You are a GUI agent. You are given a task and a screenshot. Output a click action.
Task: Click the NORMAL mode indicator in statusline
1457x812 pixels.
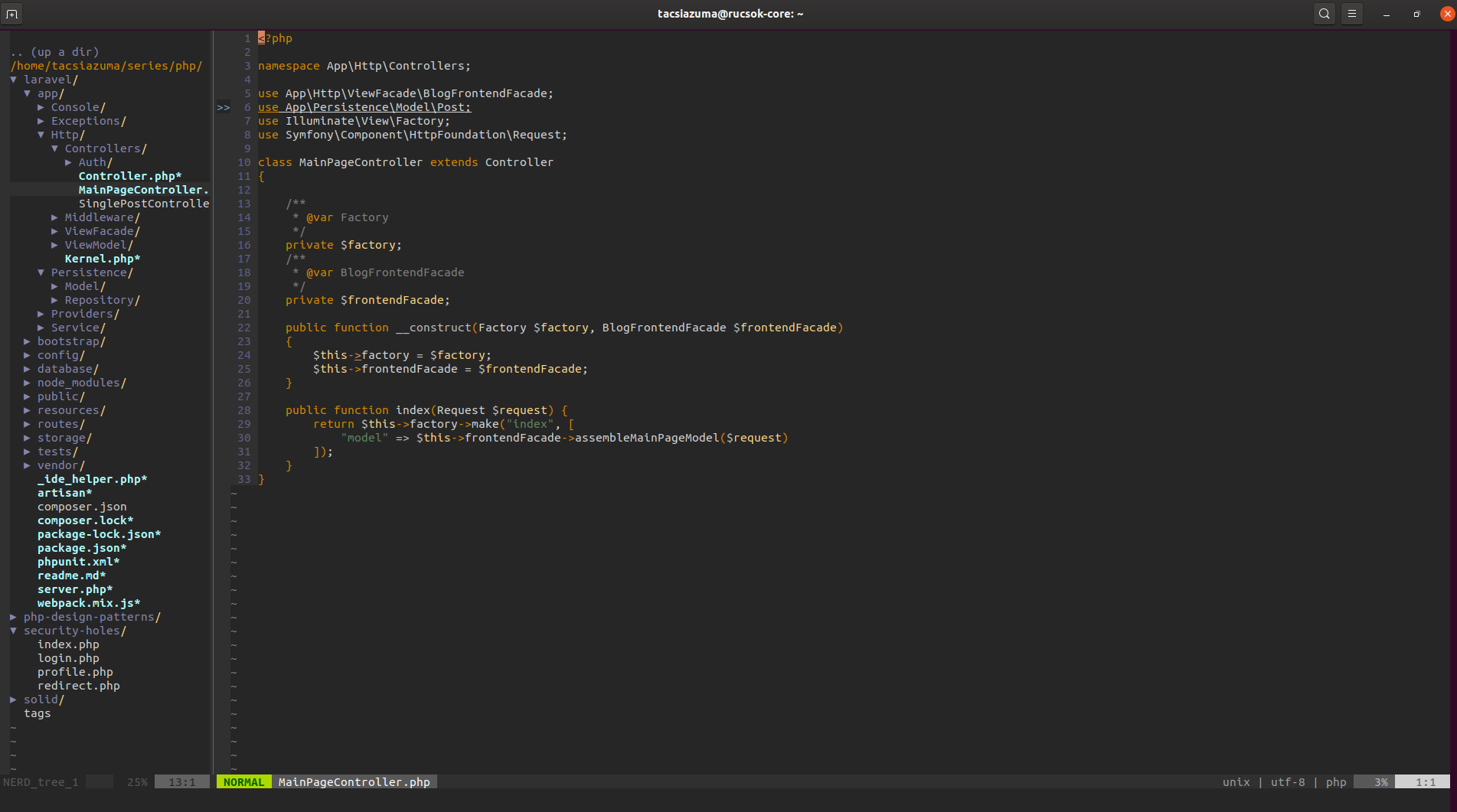pos(243,782)
